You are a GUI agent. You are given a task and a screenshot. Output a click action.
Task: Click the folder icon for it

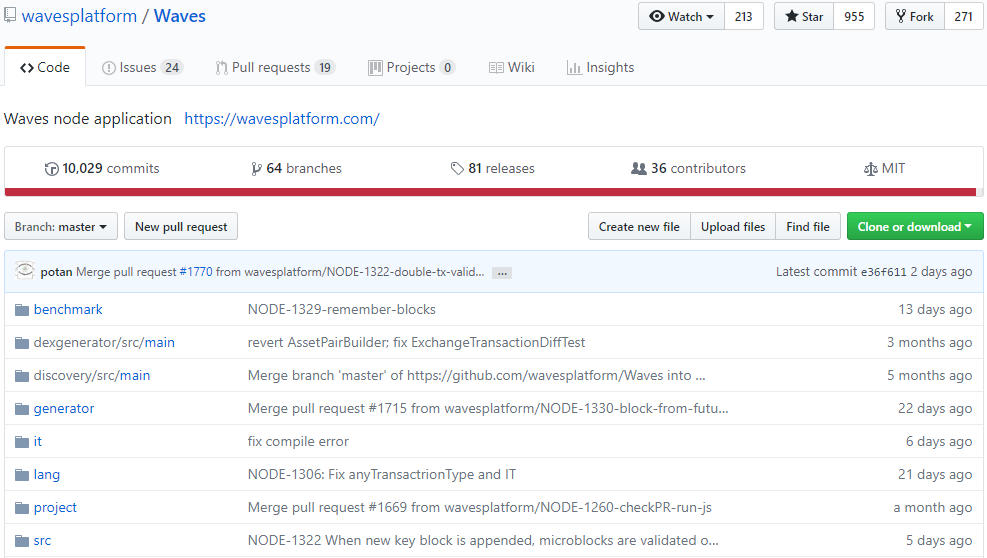coord(22,441)
